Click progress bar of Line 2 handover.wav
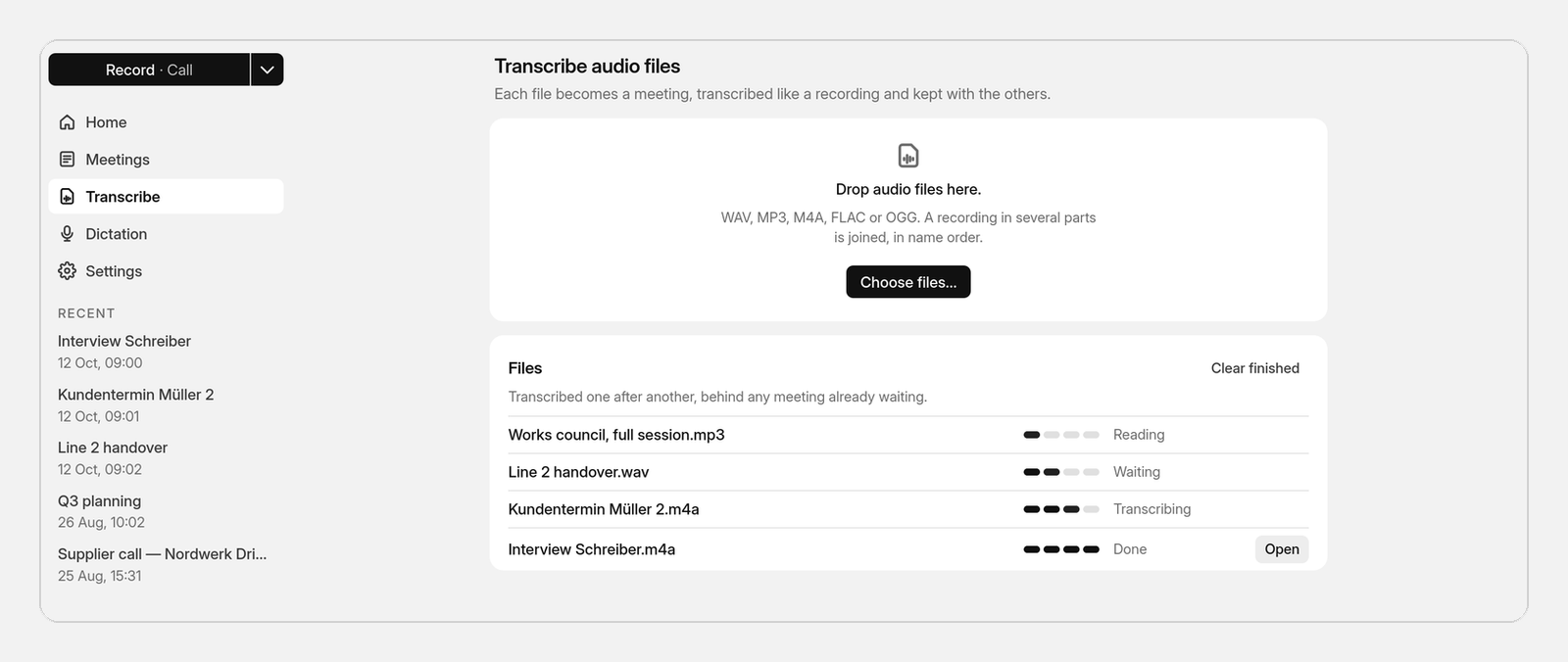This screenshot has height=662, width=1568. tap(1061, 472)
